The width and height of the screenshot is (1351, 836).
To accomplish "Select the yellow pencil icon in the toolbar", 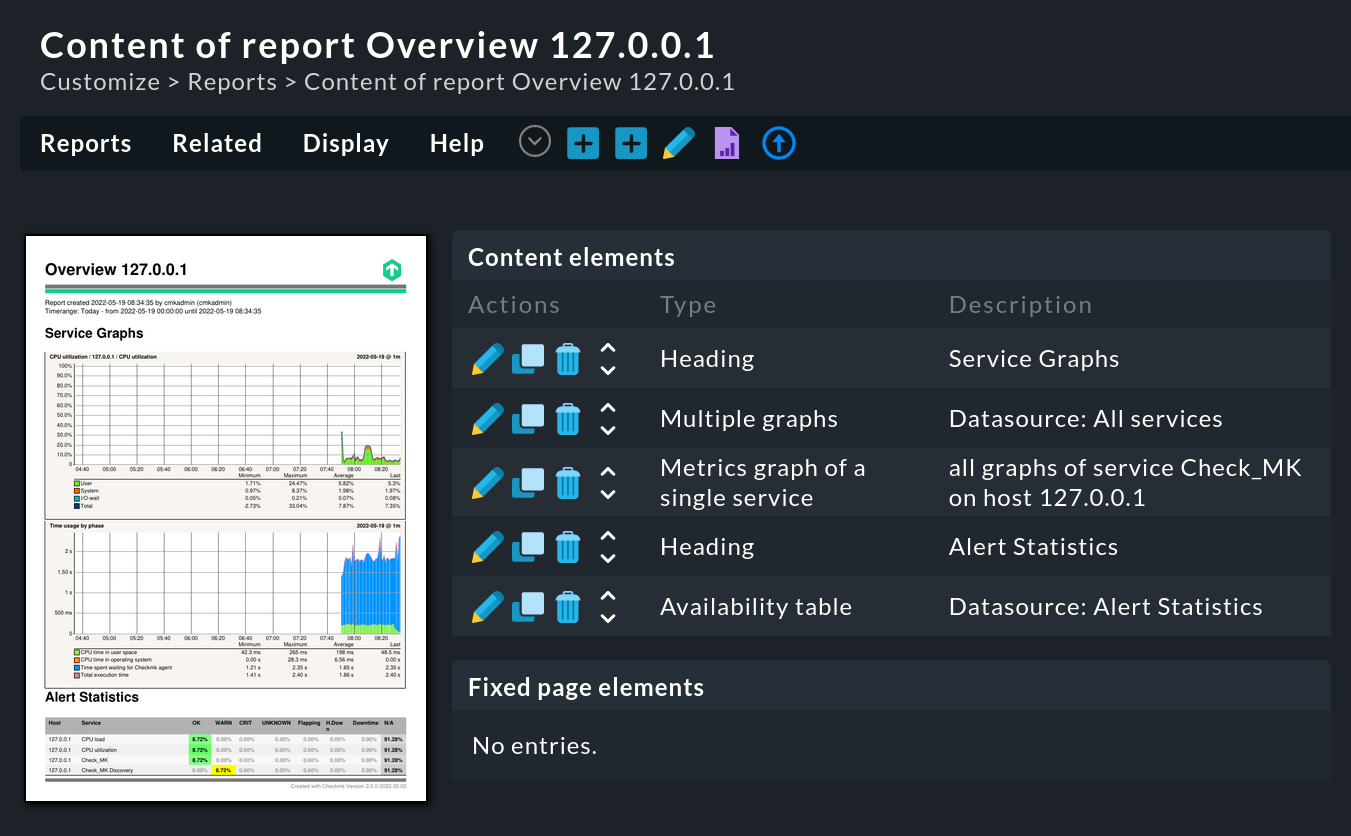I will 678,142.
